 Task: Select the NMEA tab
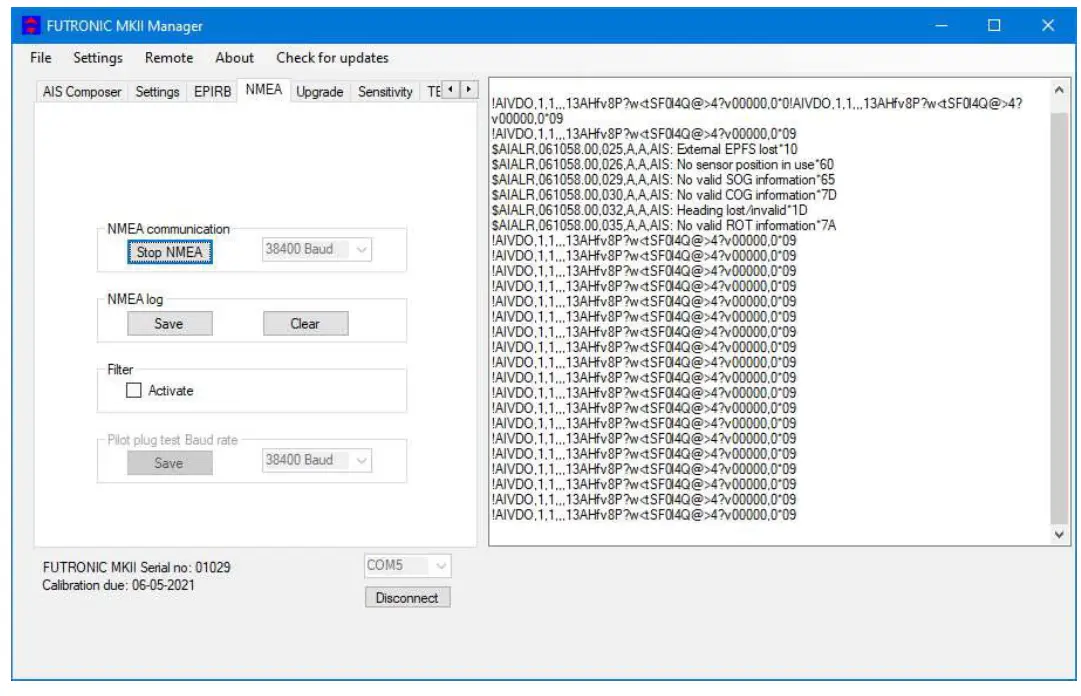[x=263, y=90]
